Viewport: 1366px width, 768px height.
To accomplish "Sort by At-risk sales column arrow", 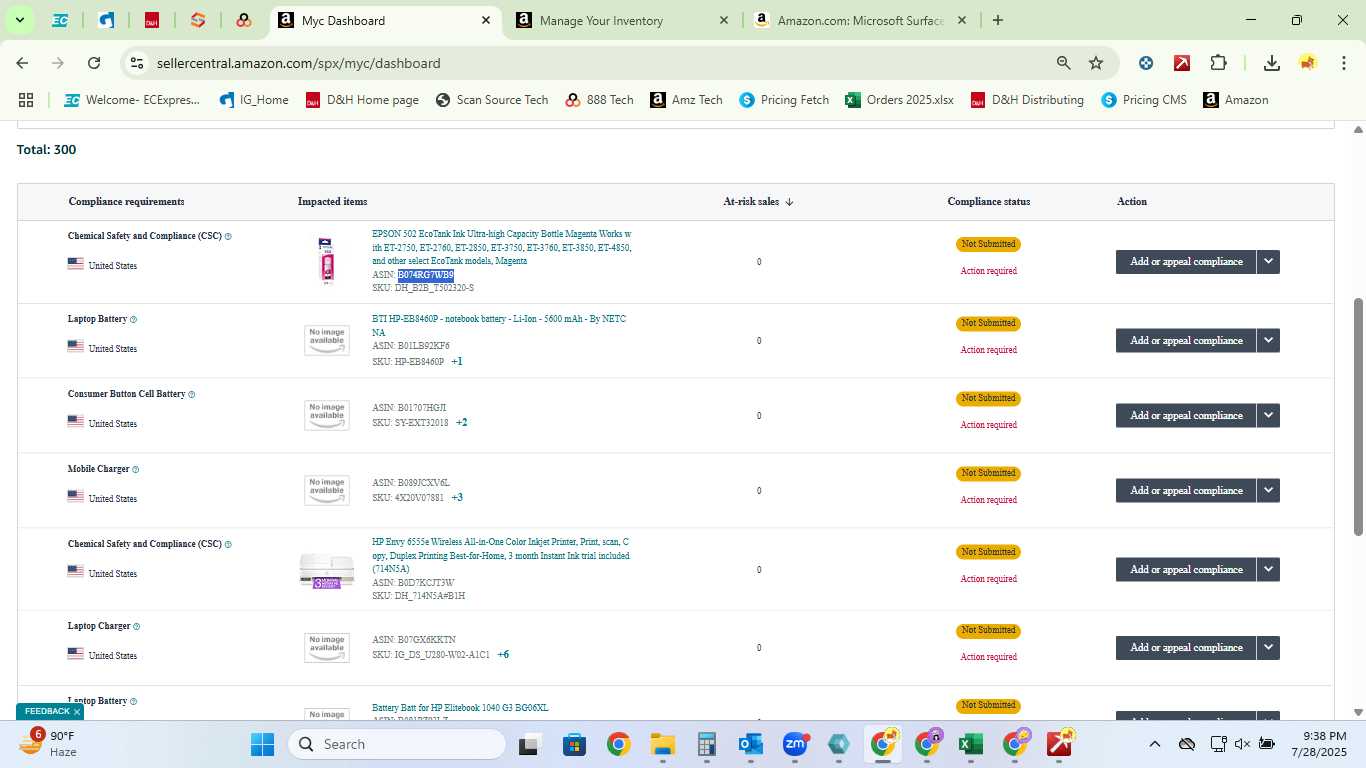I will pyautogui.click(x=789, y=202).
